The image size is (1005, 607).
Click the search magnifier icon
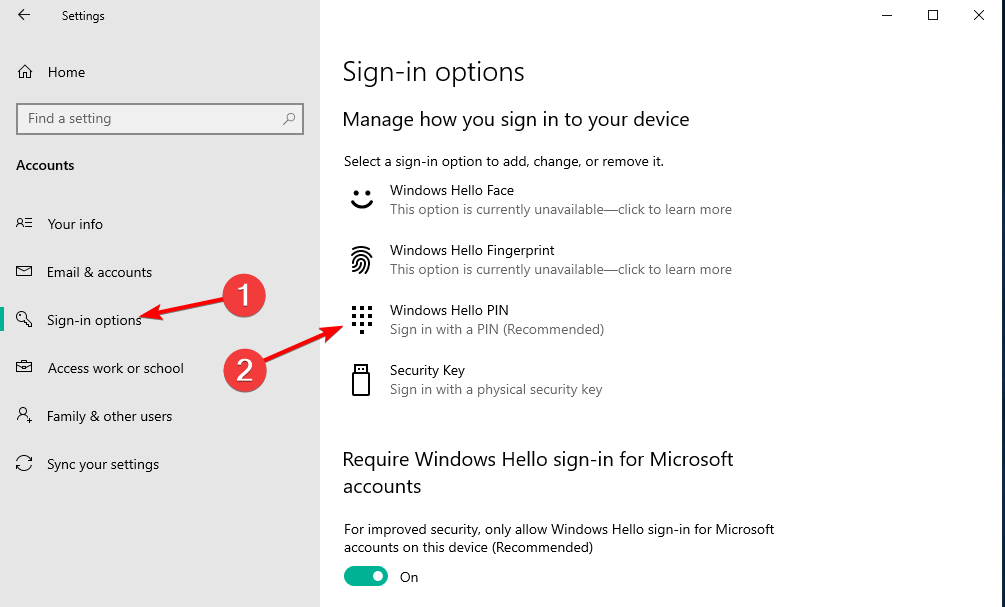click(289, 119)
